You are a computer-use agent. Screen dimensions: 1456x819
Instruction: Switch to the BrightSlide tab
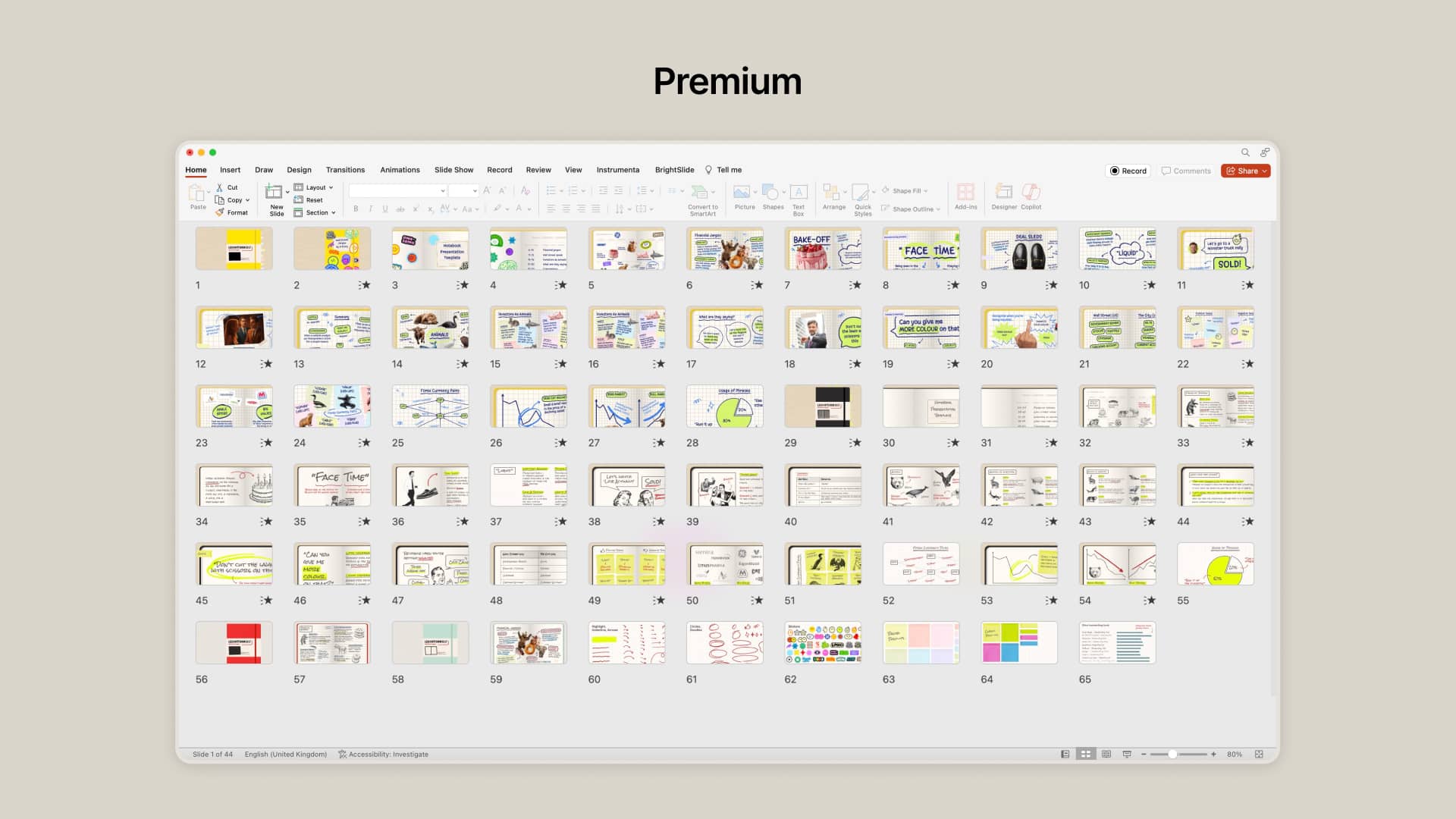(x=674, y=170)
